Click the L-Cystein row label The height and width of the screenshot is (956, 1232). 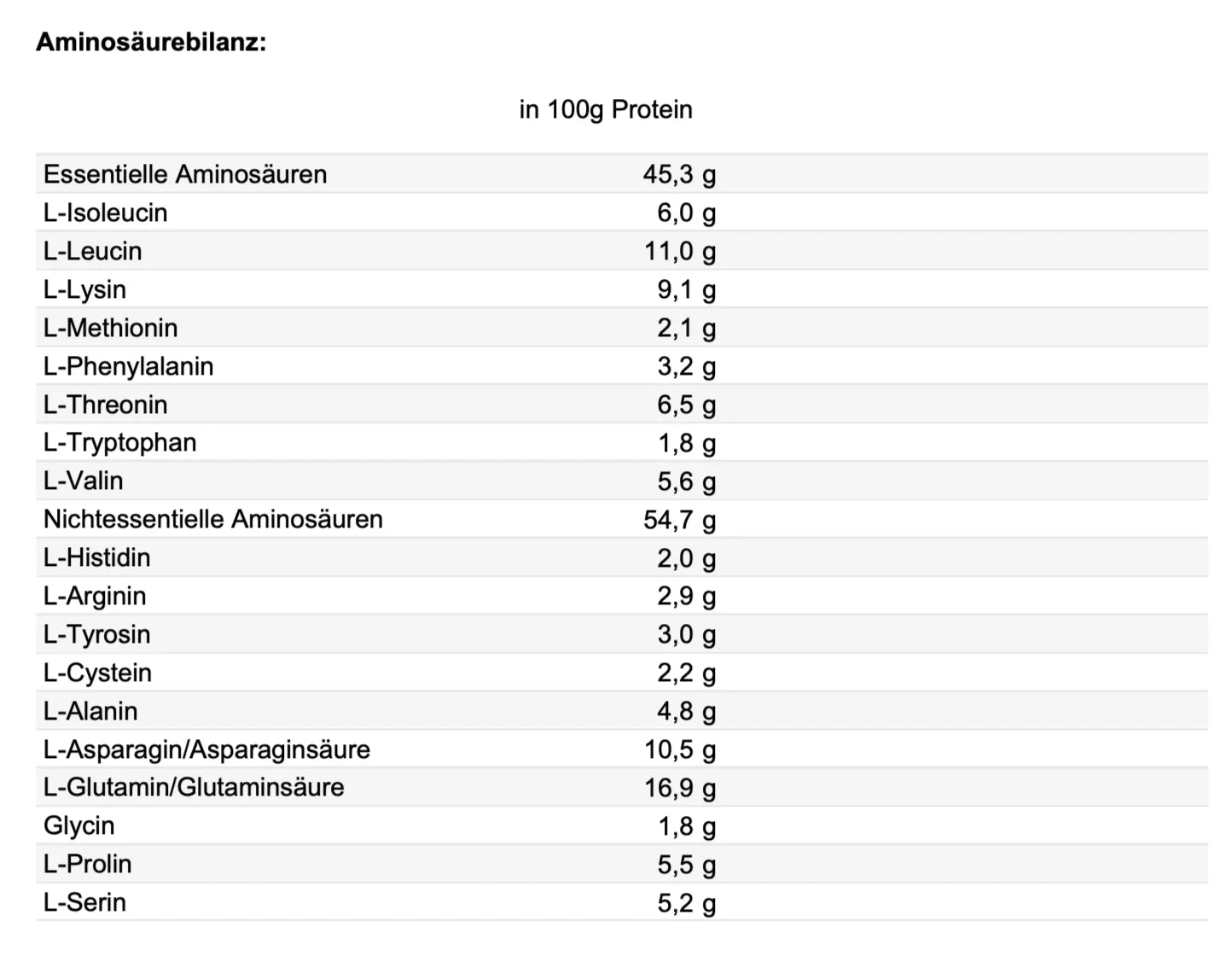[x=98, y=673]
